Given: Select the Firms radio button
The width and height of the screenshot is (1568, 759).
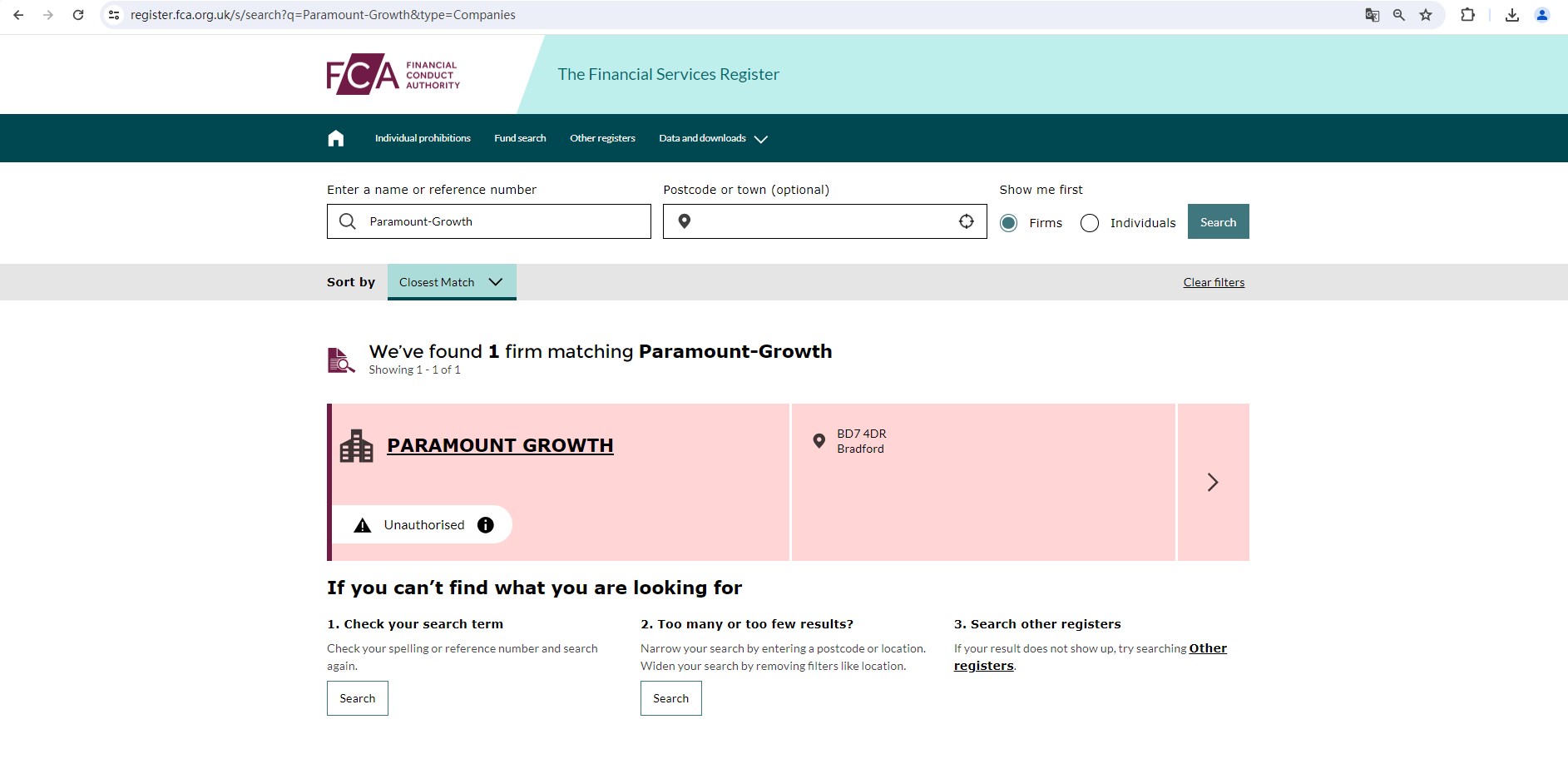Looking at the screenshot, I should point(1009,223).
